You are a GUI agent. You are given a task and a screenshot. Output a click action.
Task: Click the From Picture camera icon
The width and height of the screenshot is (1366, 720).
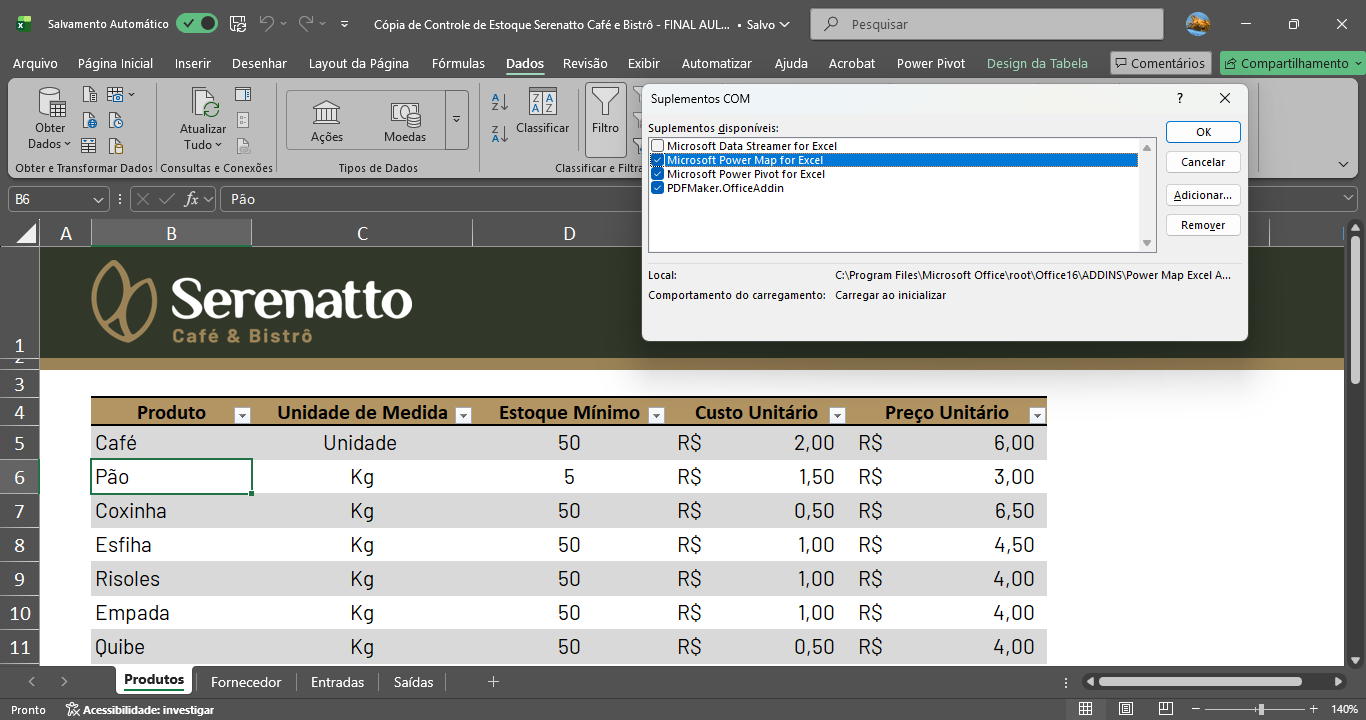coord(115,95)
